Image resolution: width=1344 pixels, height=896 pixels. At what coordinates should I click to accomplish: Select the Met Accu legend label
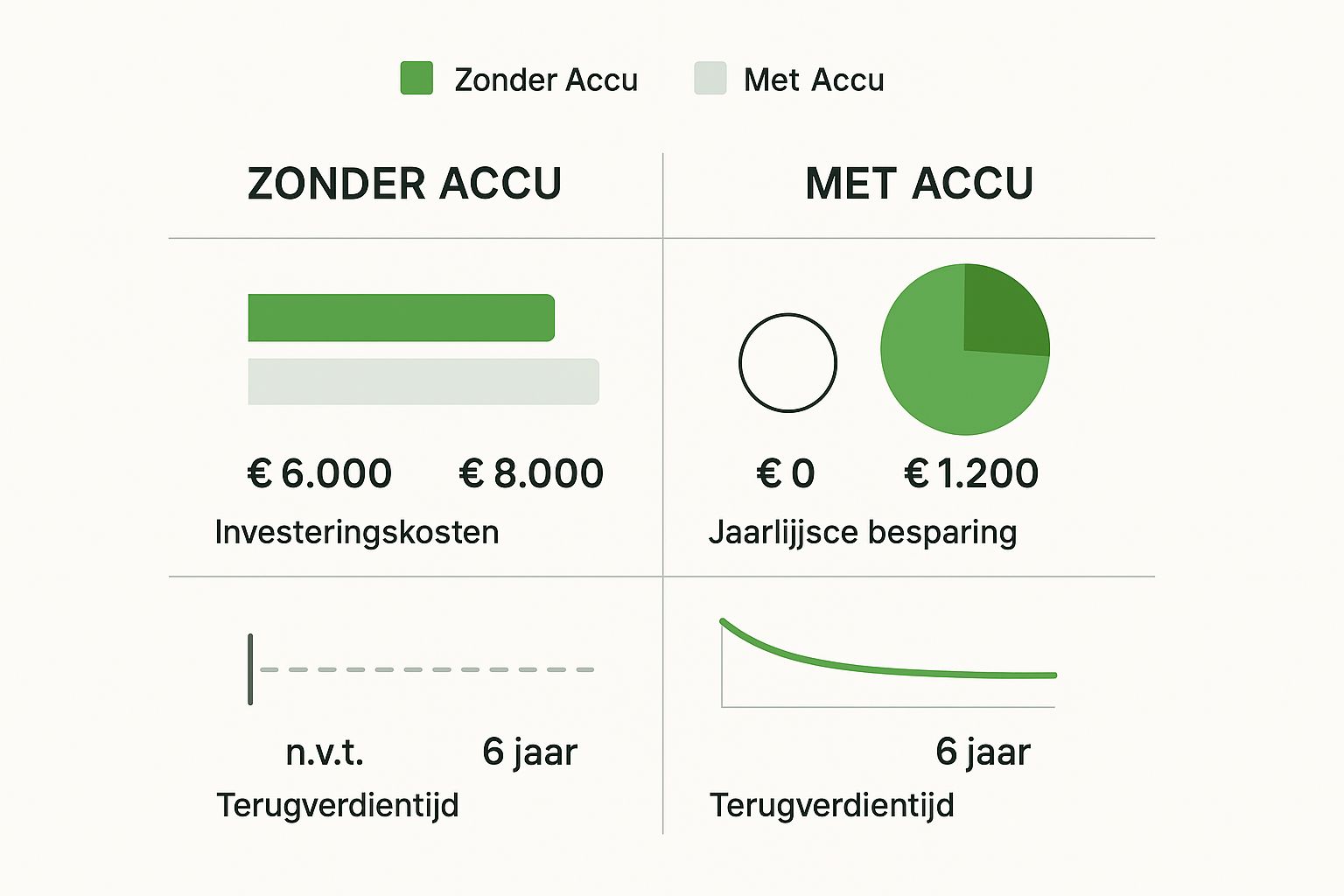(x=814, y=80)
